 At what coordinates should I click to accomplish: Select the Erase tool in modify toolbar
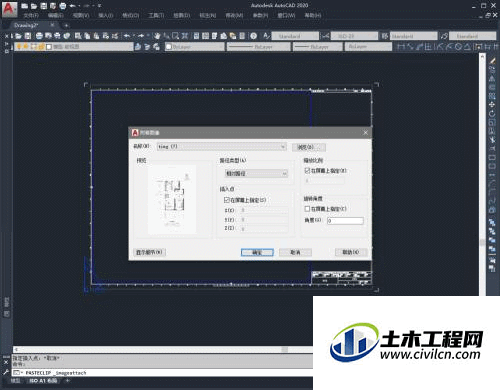pos(492,61)
